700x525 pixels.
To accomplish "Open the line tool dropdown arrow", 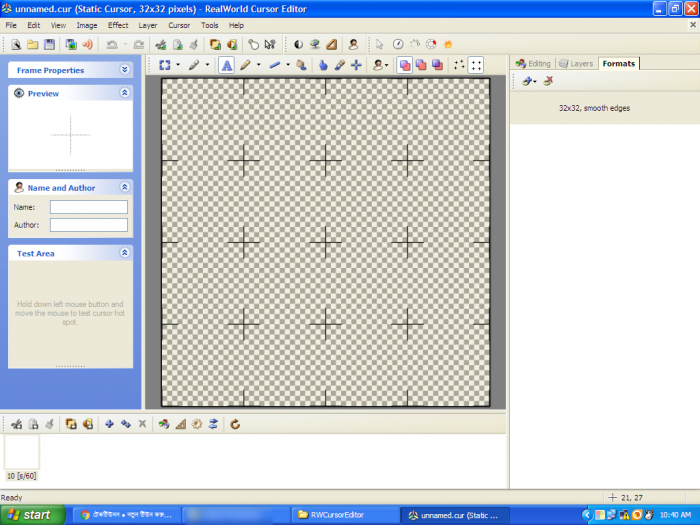I will tap(288, 65).
